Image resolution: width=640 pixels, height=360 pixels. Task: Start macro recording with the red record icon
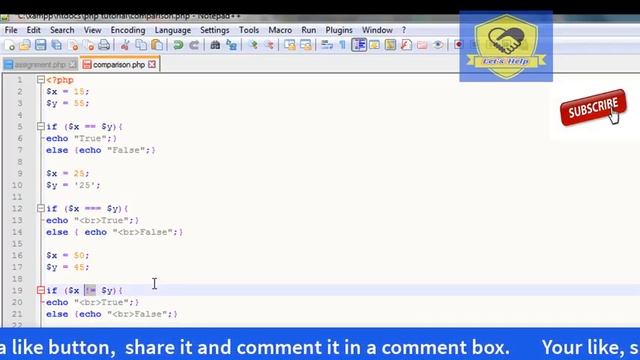pyautogui.click(x=458, y=45)
